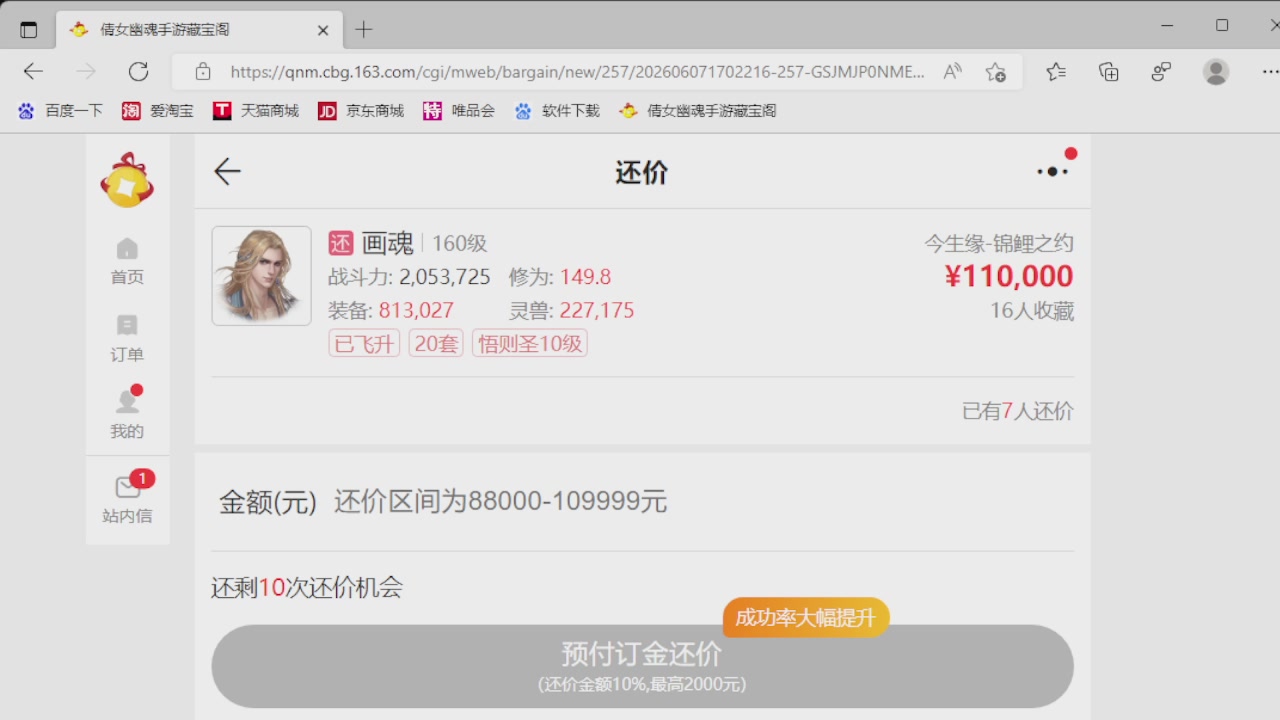This screenshot has width=1280, height=720.
Task: Open the 软件下载 bookmark
Action: [557, 111]
